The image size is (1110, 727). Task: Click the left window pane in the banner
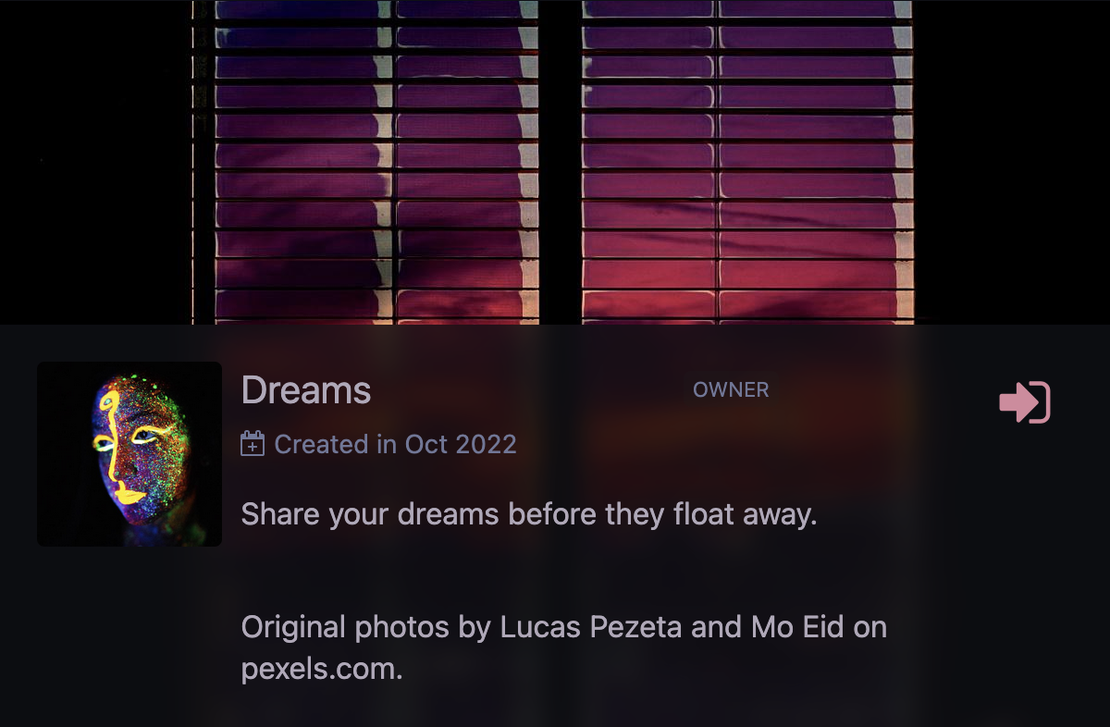pos(365,160)
